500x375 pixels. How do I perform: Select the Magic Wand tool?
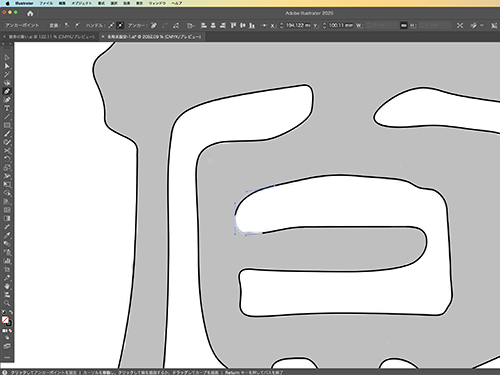7,74
